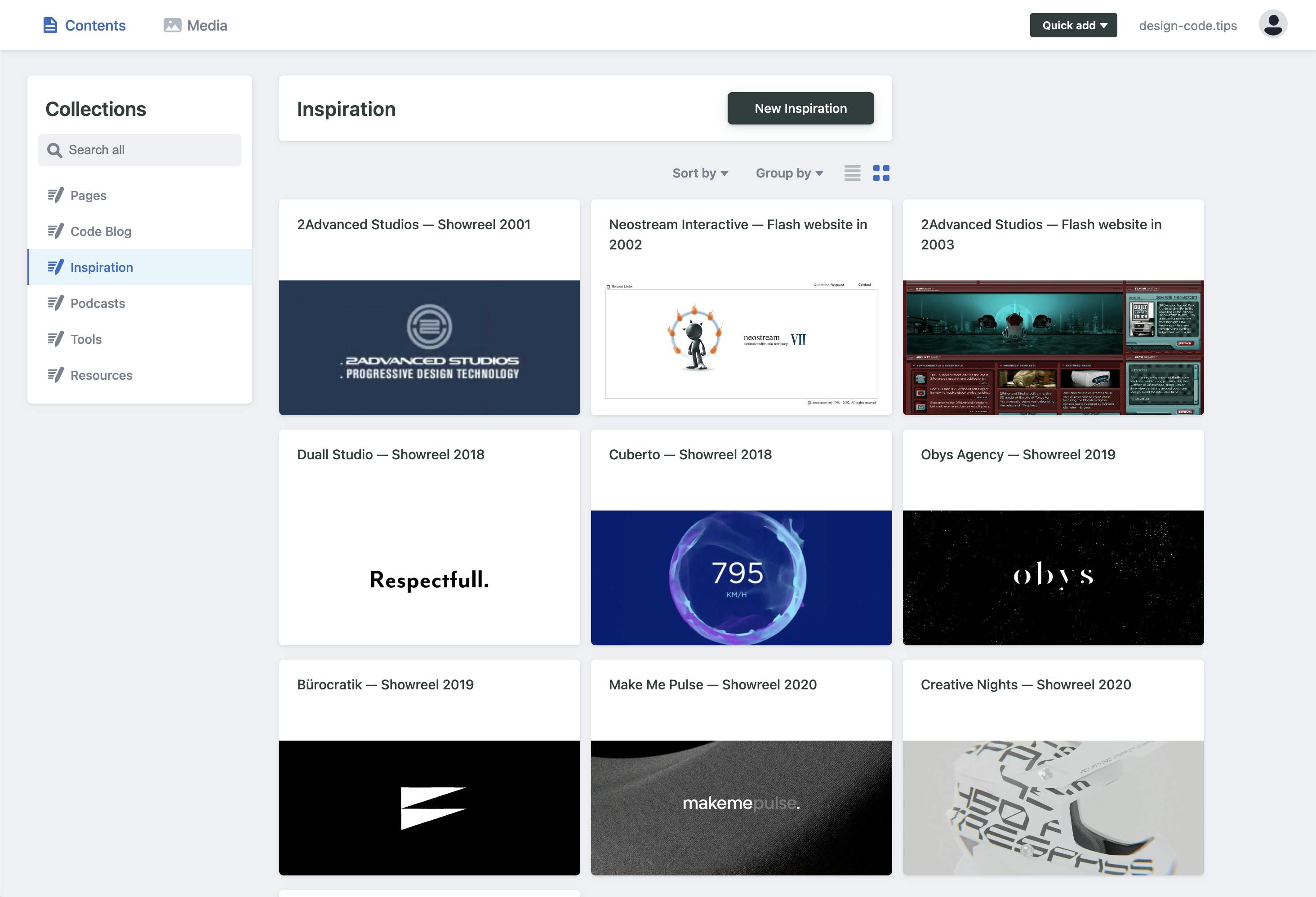
Task: Click the Tools collection icon
Action: (x=55, y=339)
